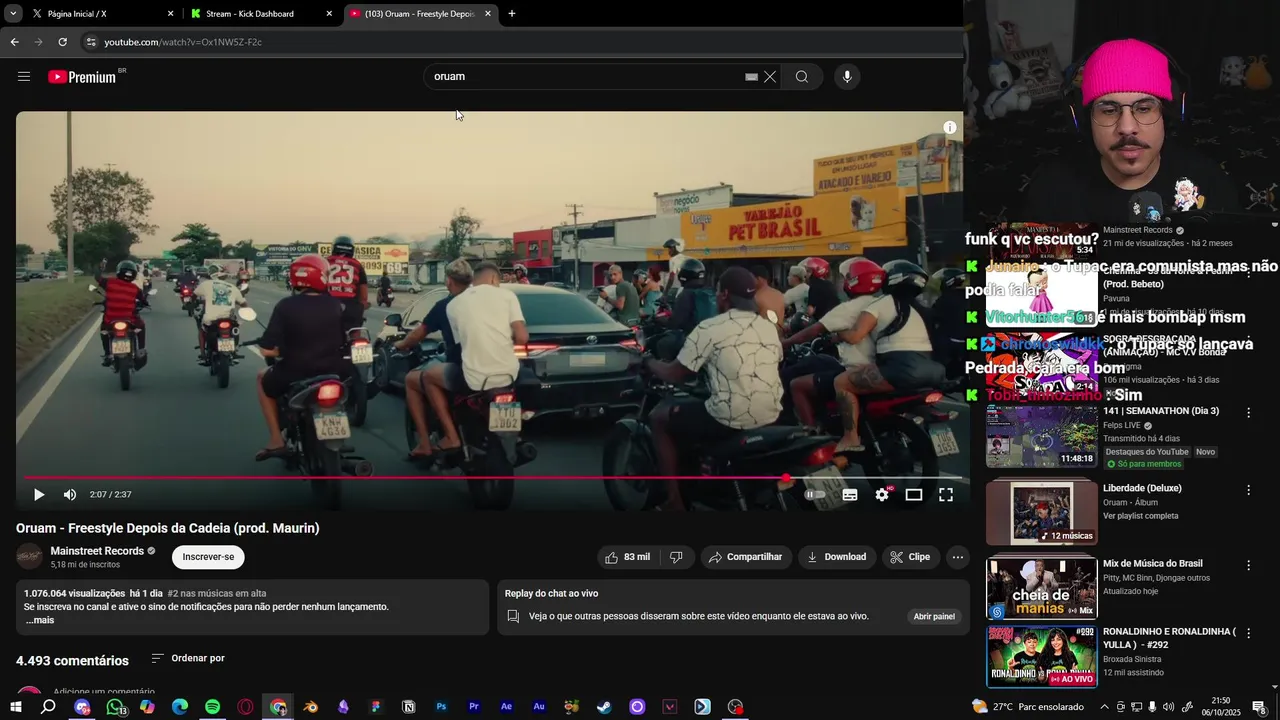The height and width of the screenshot is (720, 1280).
Task: Open Spotify from the taskbar
Action: point(213,707)
